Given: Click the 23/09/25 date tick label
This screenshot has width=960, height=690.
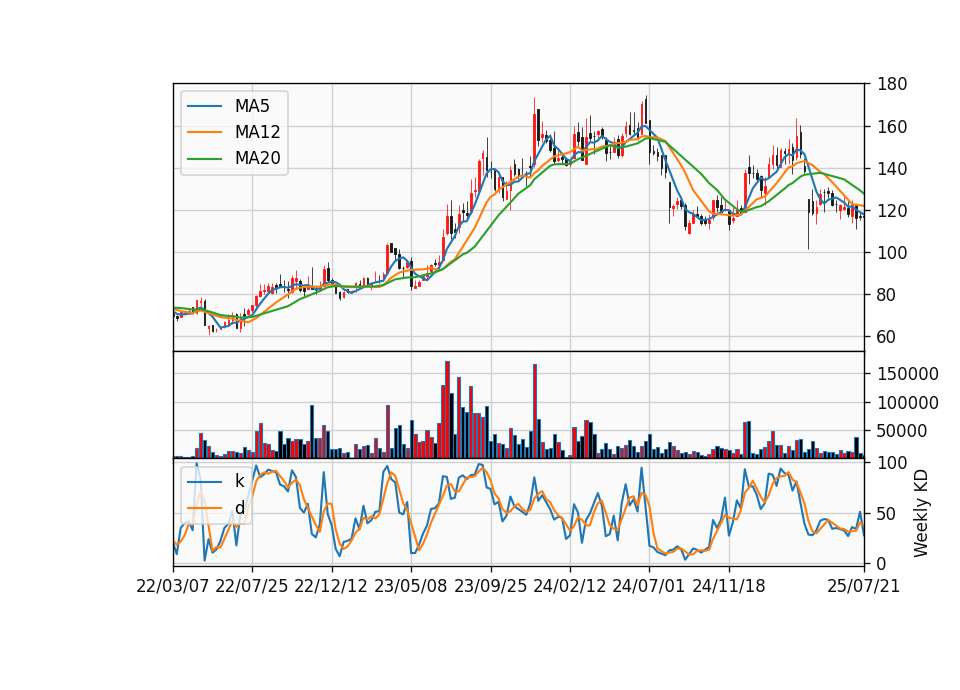Looking at the screenshot, I should point(490,587).
